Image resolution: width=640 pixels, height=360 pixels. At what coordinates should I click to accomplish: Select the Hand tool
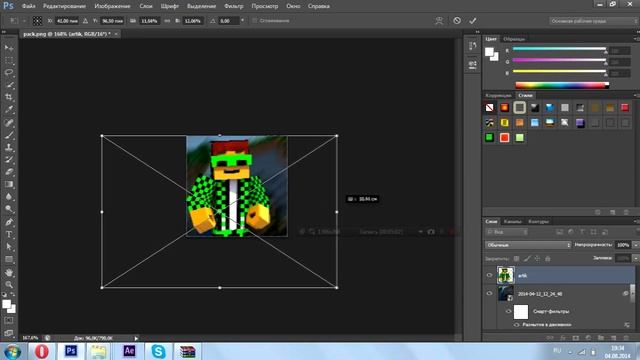pyautogui.click(x=9, y=273)
